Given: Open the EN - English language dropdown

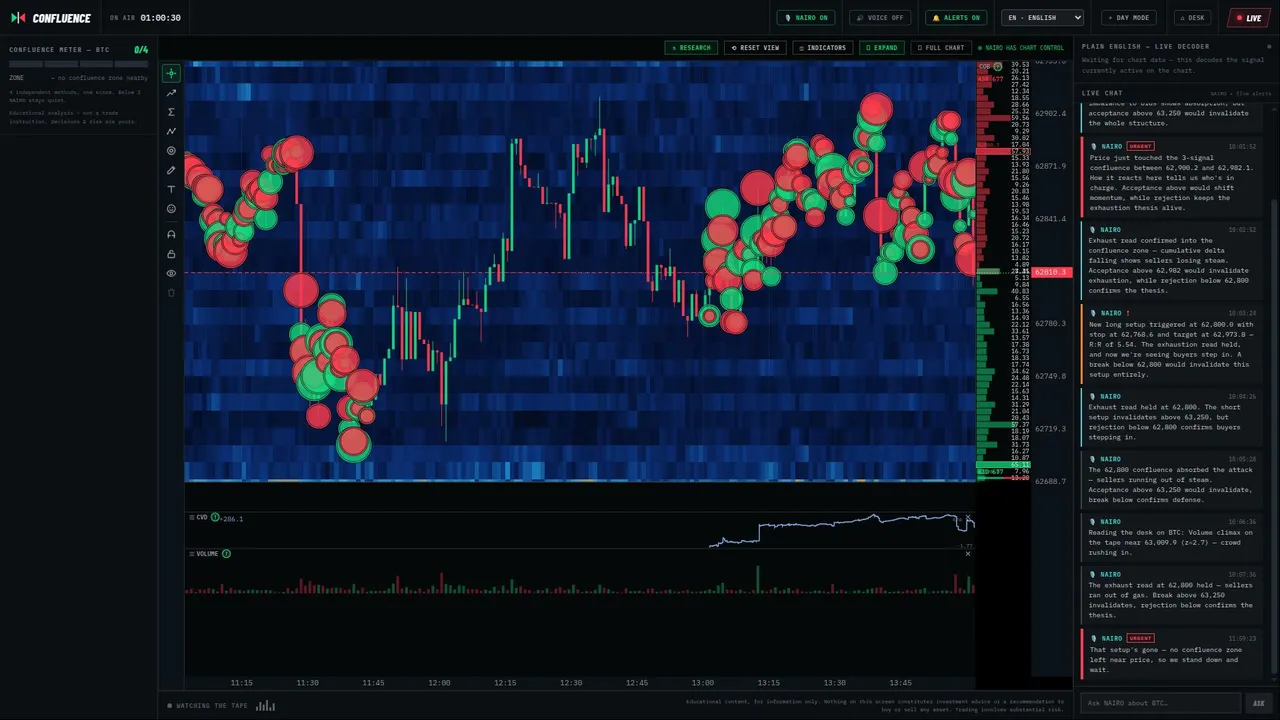Looking at the screenshot, I should point(1043,17).
